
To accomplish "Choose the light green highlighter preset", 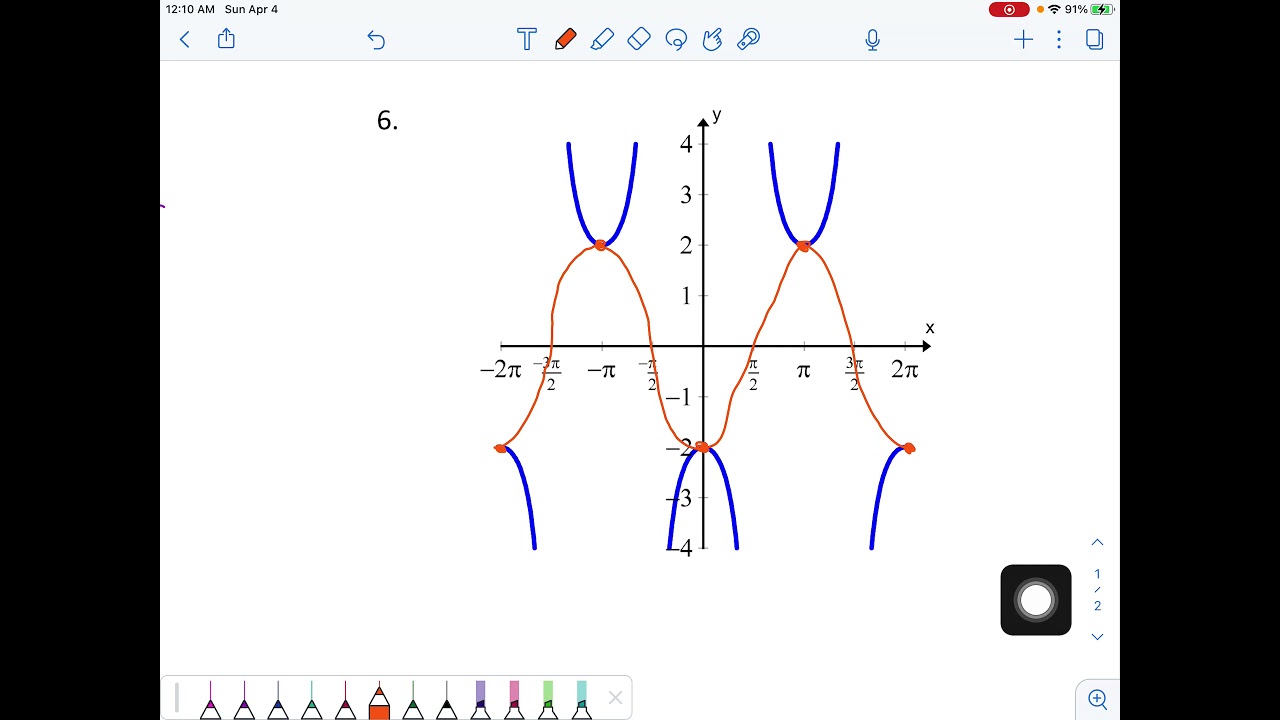I will [548, 700].
